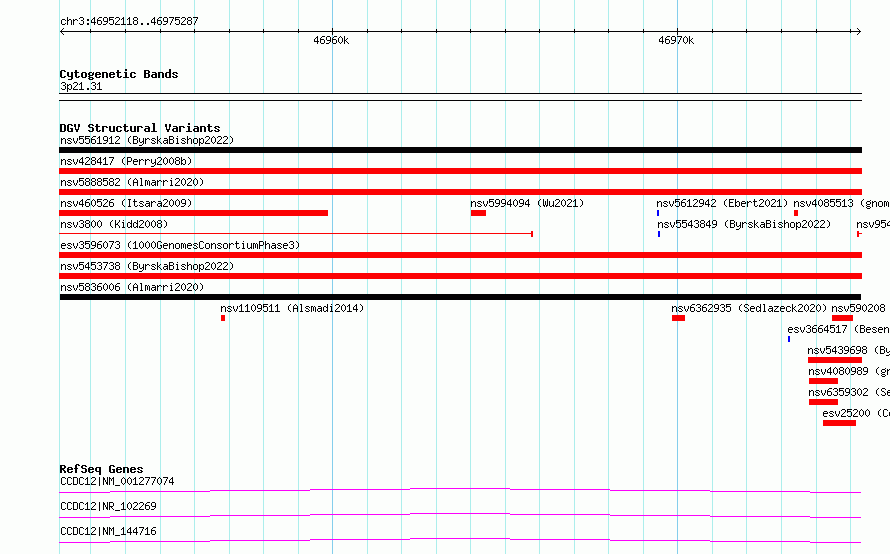Click the red bar beneath nsv428417

point(460,171)
